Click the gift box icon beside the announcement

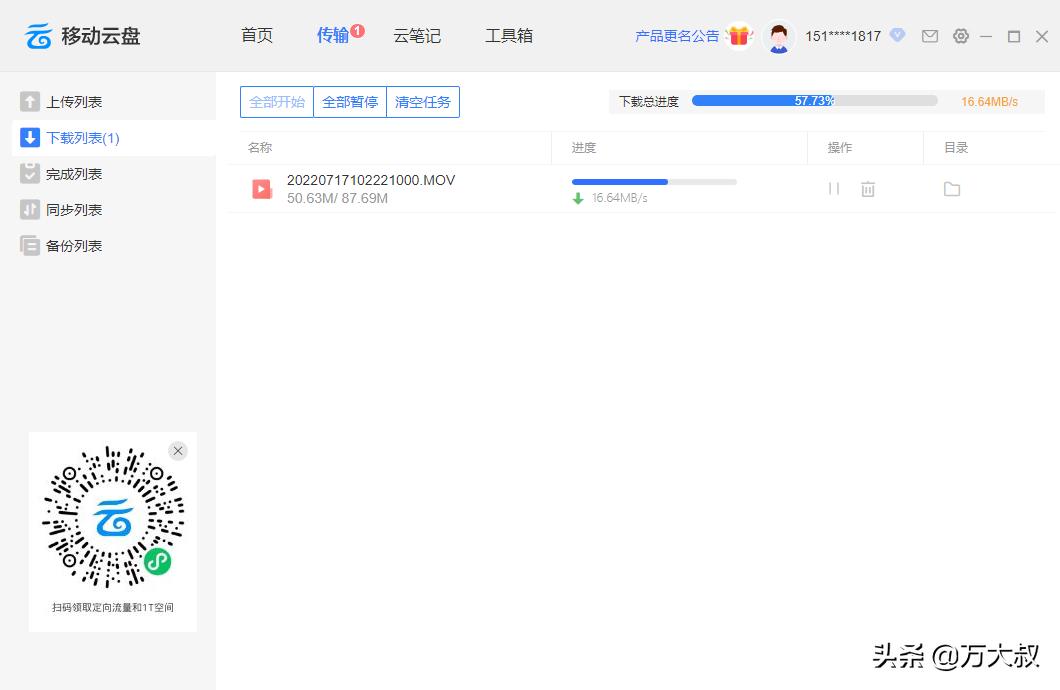pyautogui.click(x=738, y=35)
